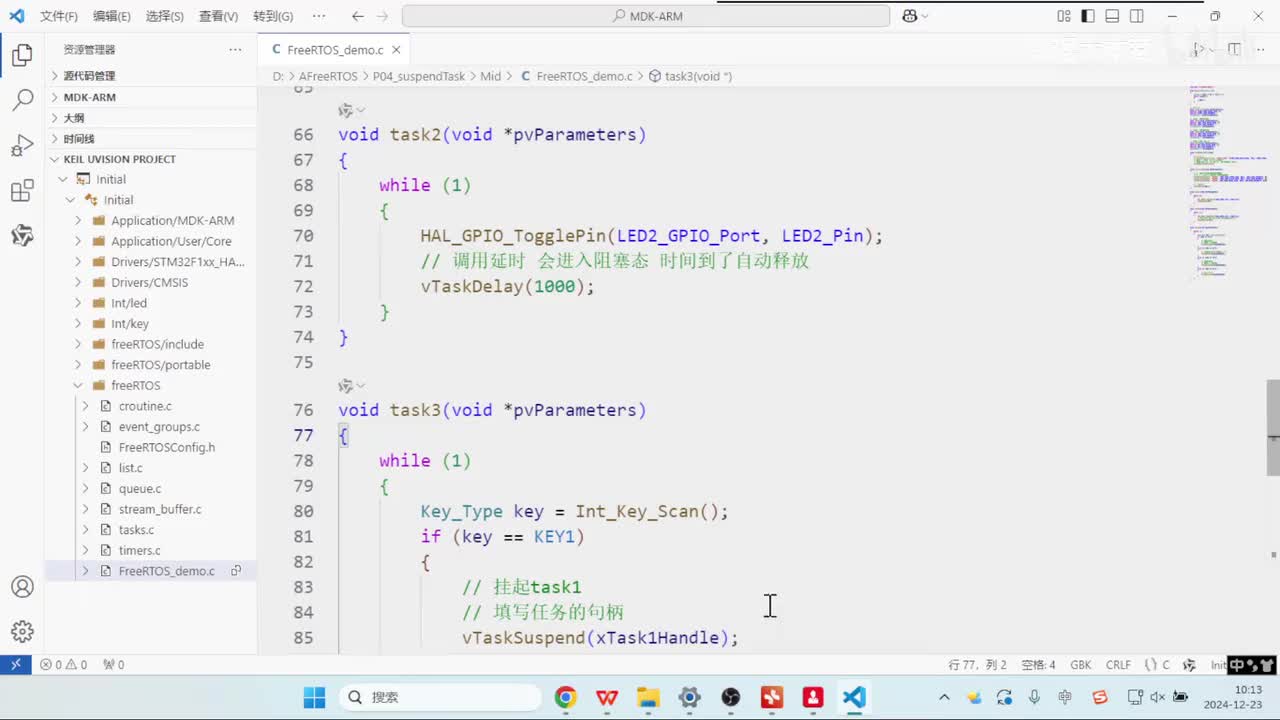This screenshot has width=1280, height=720.
Task: Expand the 源代码管理 section
Action: click(x=150, y=76)
